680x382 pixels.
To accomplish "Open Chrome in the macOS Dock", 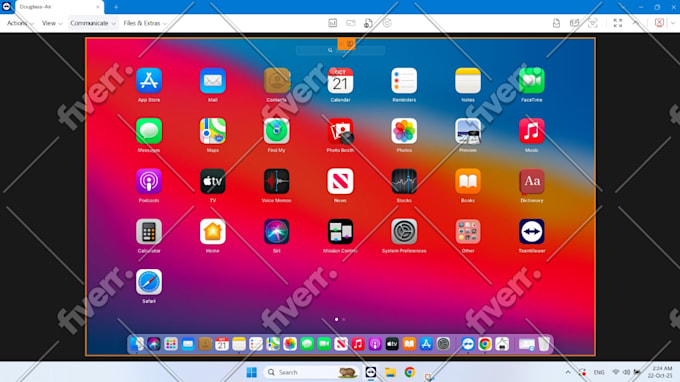I will tap(485, 344).
